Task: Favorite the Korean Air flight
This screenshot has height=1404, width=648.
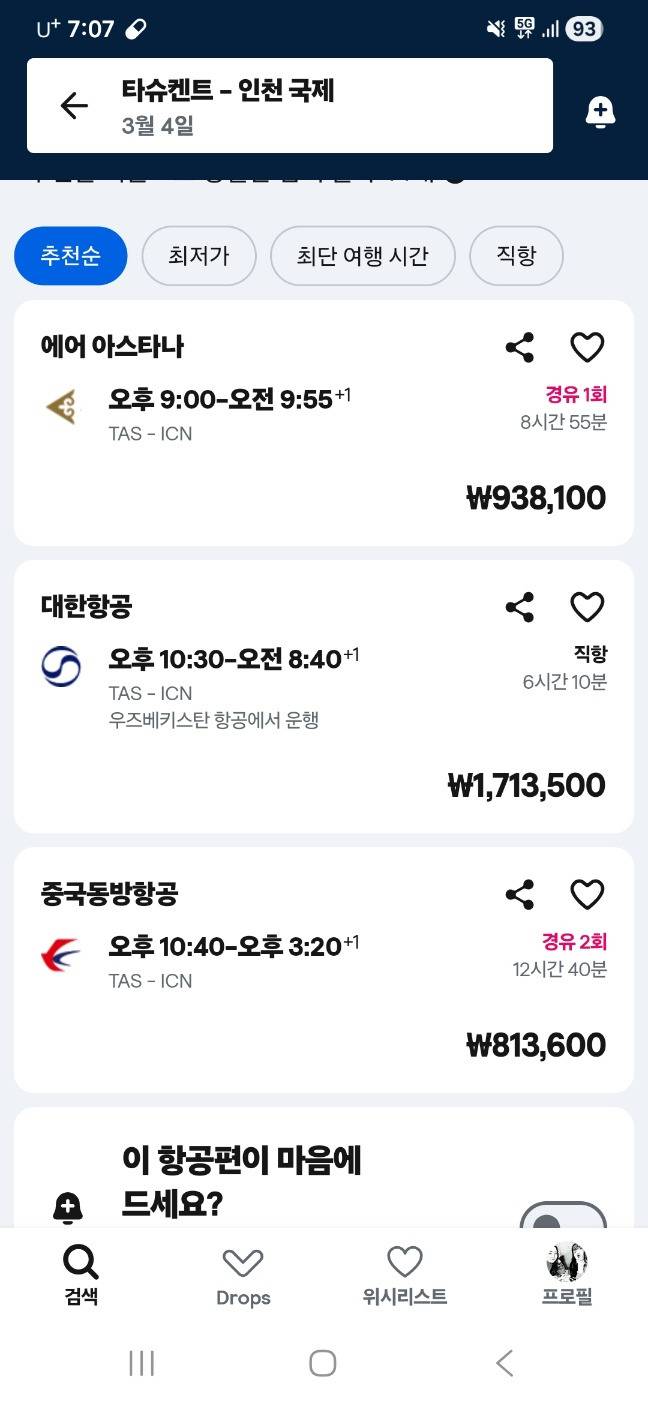Action: coord(587,607)
